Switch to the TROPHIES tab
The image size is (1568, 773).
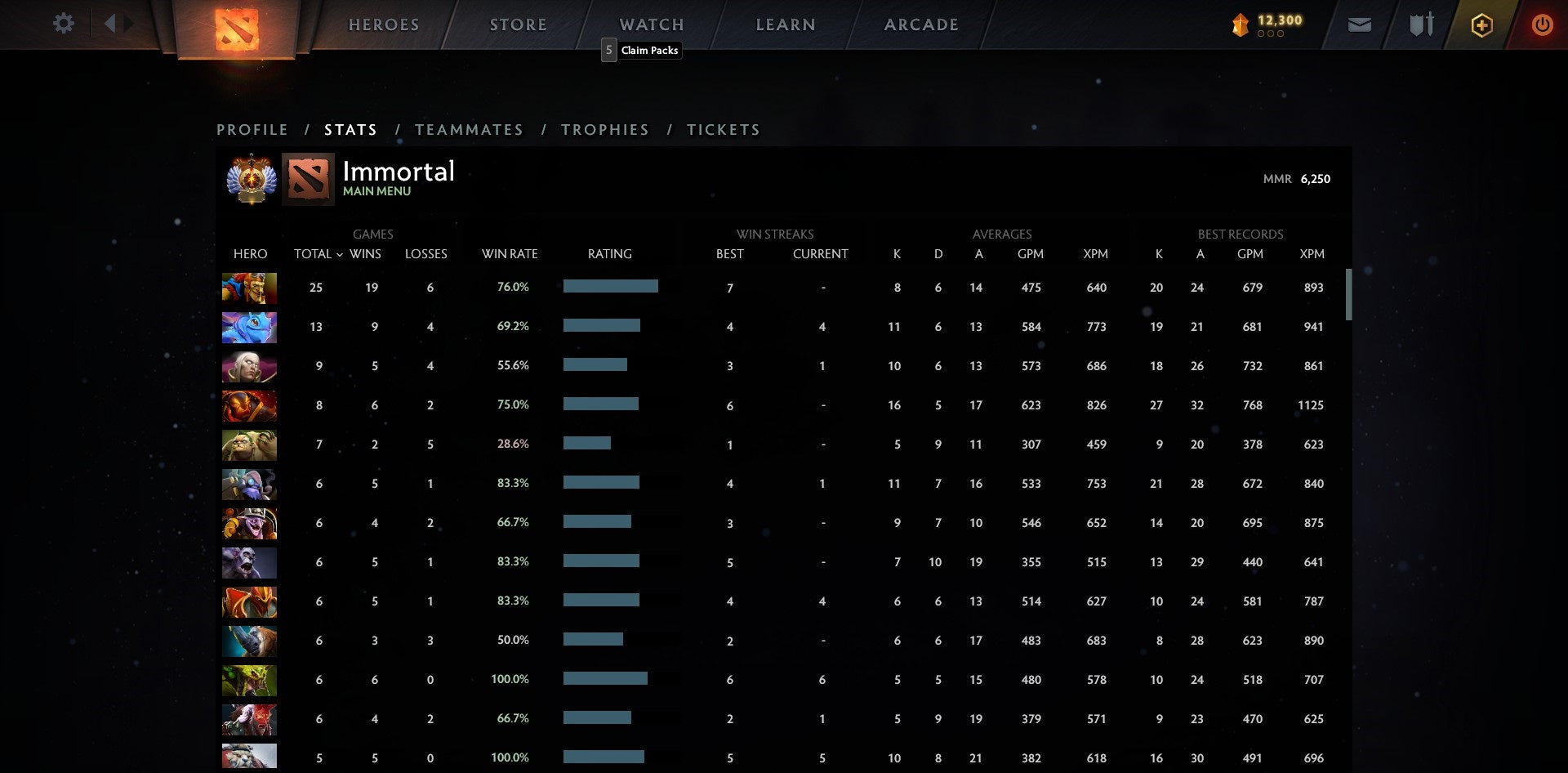point(604,129)
